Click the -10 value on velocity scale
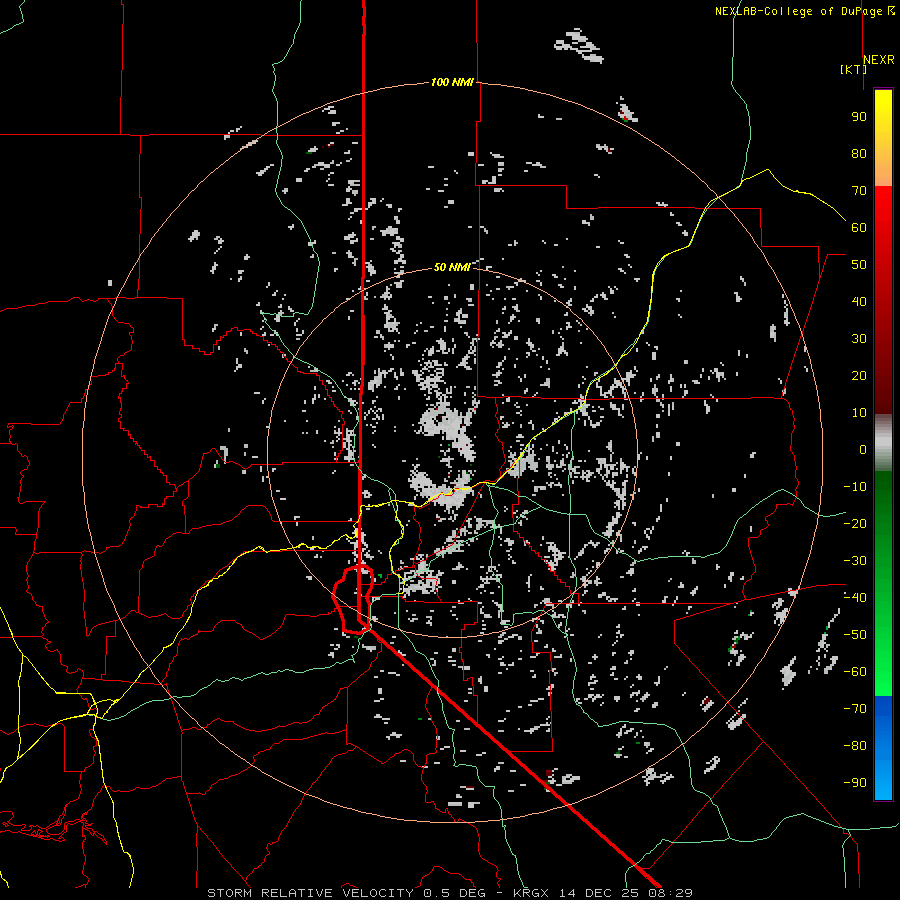 [x=855, y=487]
